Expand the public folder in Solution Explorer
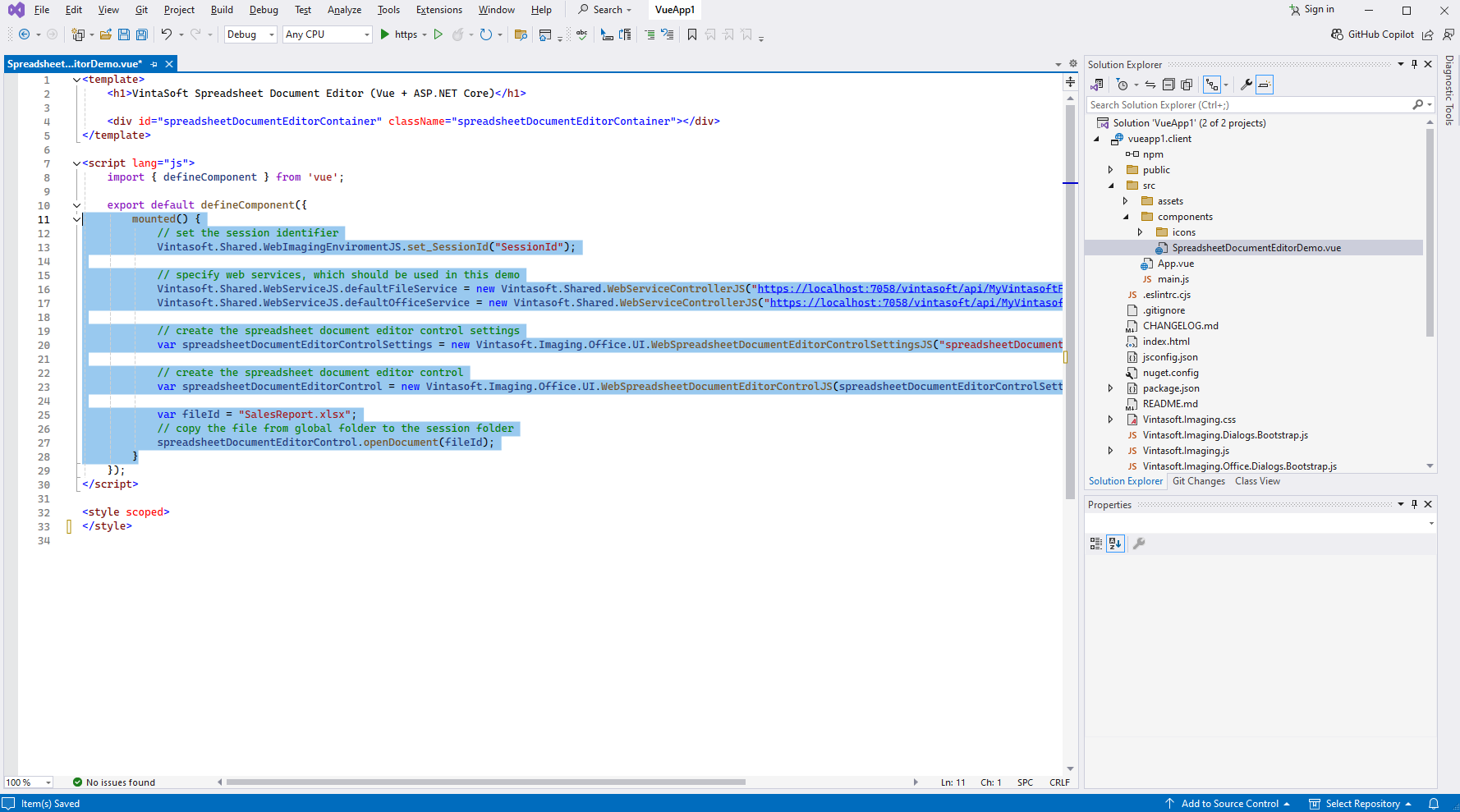This screenshot has height=812, width=1460. [x=1111, y=170]
